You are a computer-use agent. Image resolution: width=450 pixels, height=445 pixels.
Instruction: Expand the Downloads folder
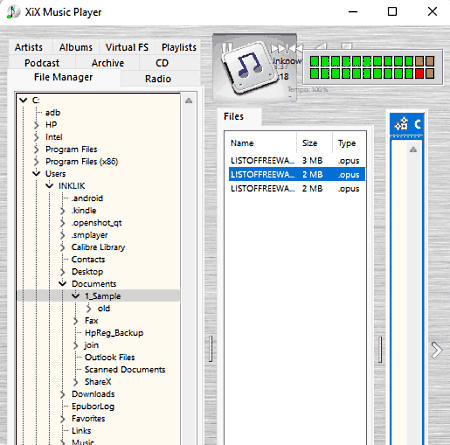(62, 394)
